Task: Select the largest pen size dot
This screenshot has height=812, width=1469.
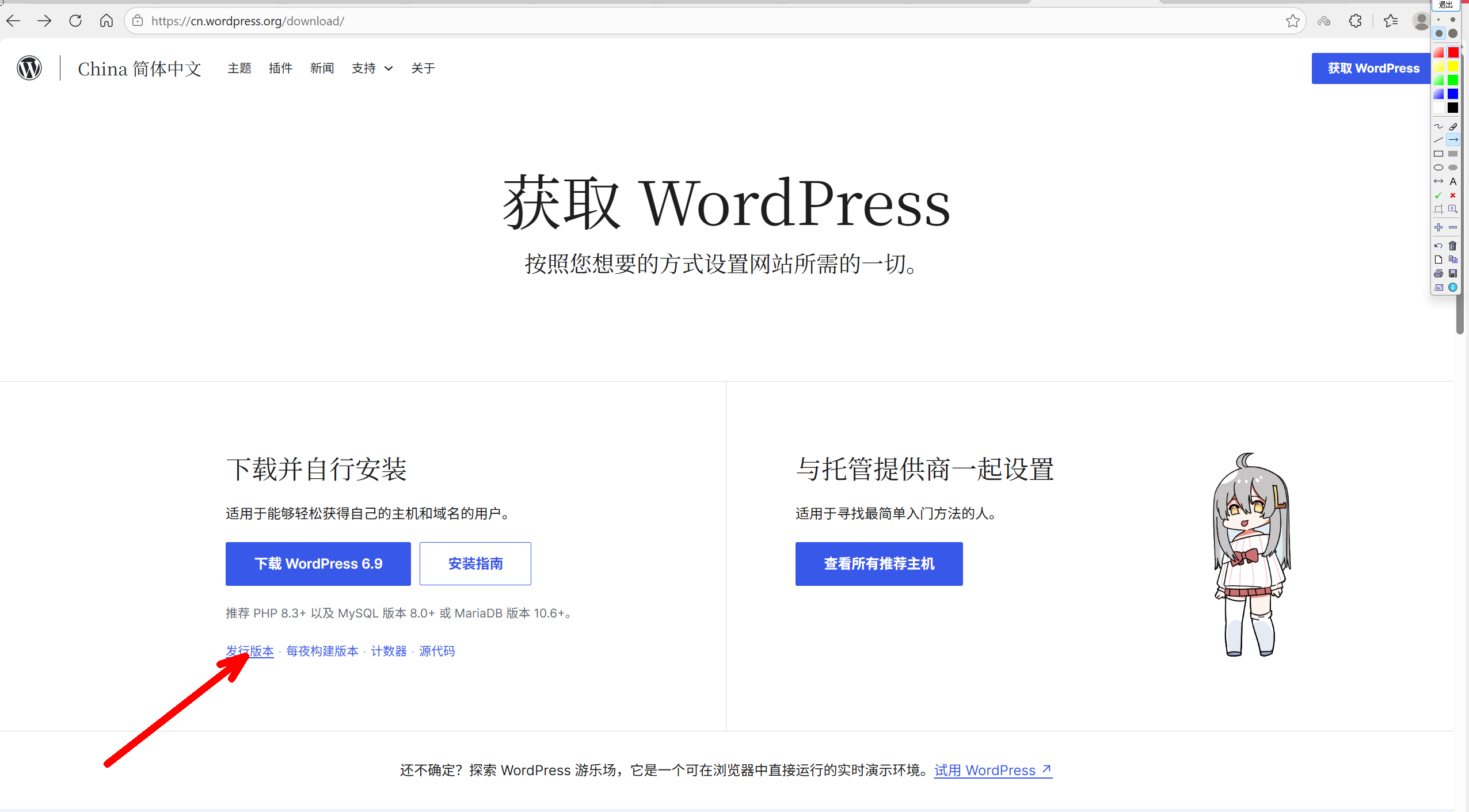Action: coord(1453,33)
